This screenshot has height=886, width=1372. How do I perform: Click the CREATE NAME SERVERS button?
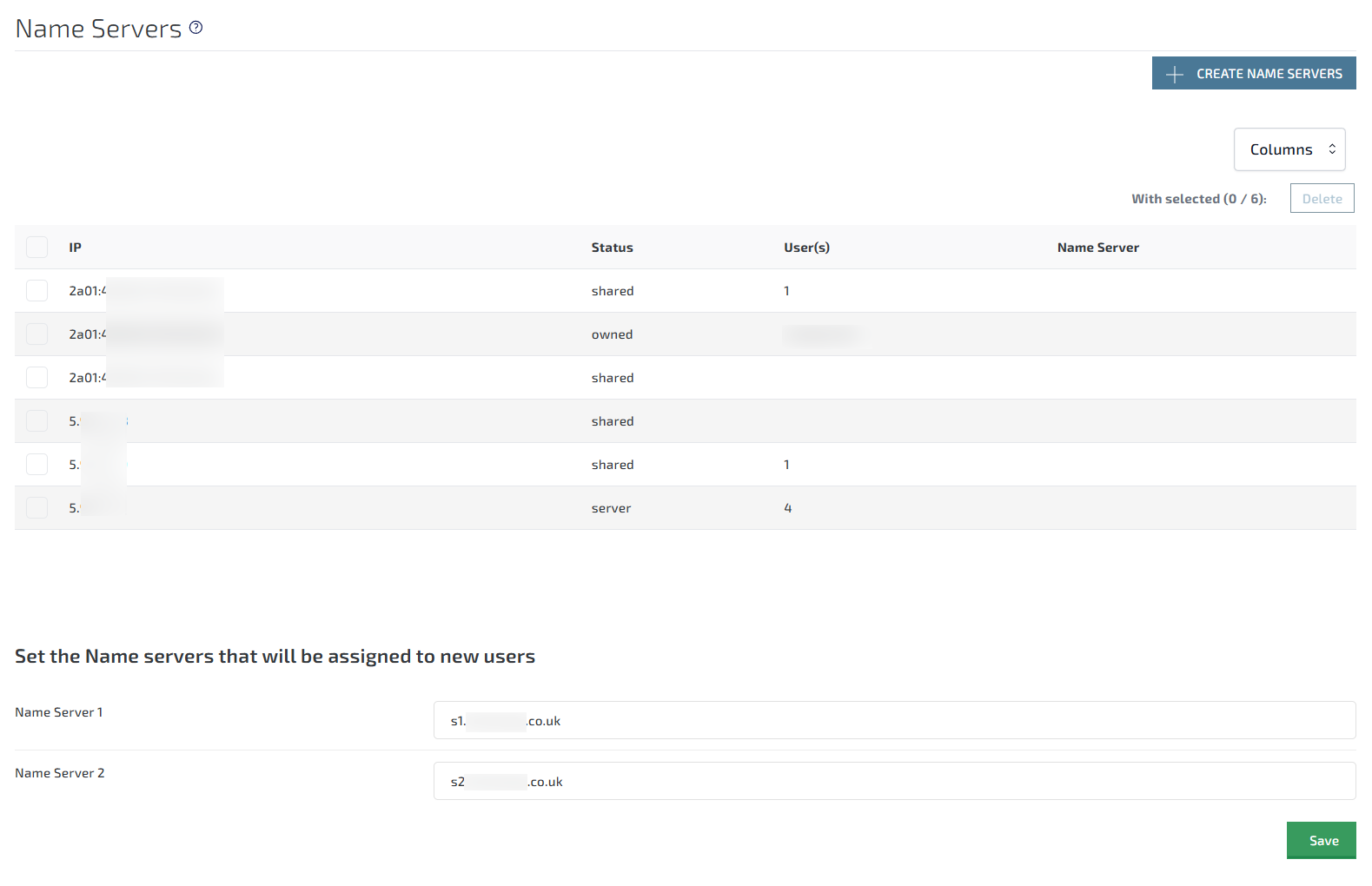[x=1253, y=74]
